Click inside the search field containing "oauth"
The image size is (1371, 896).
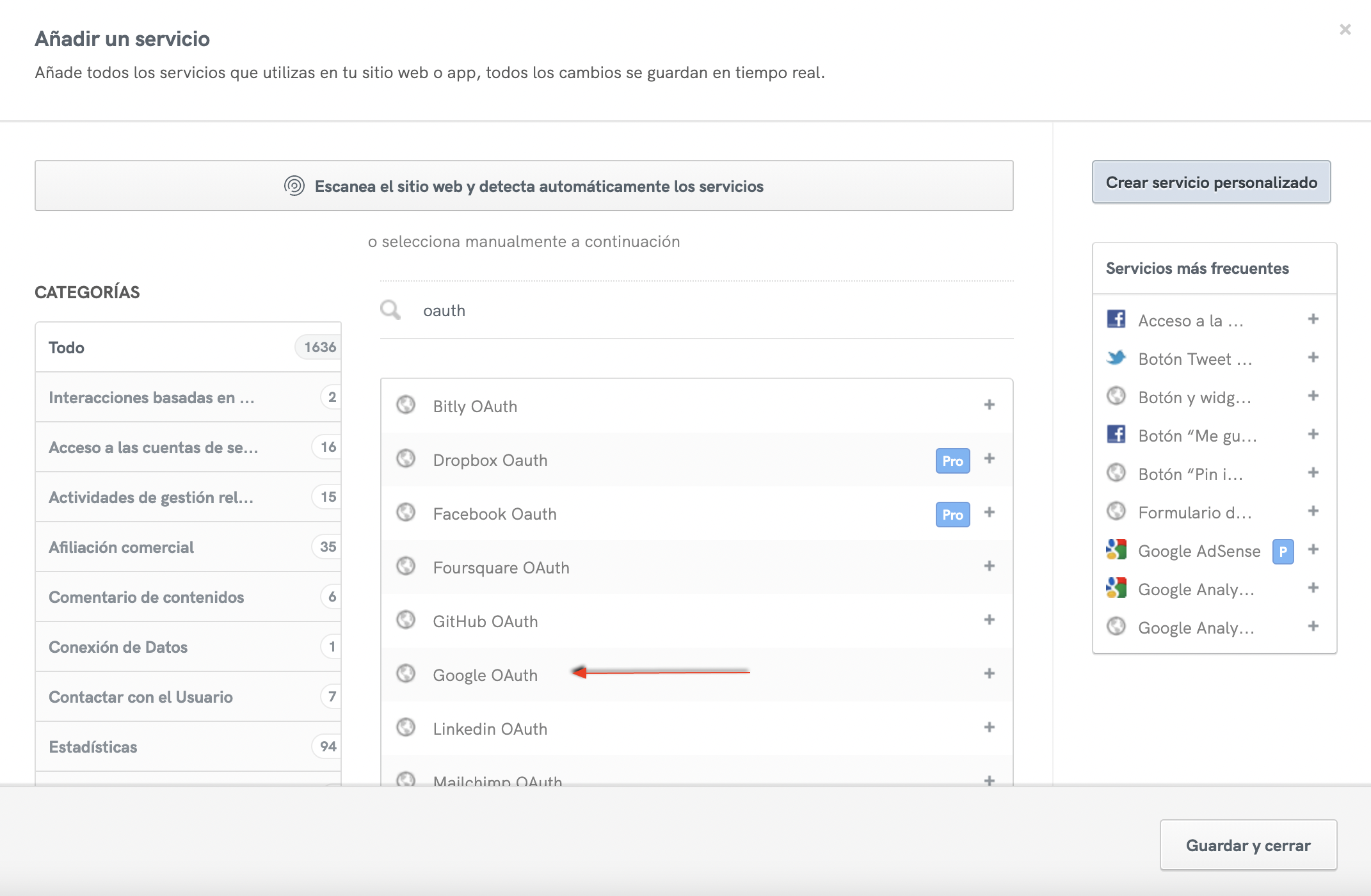tap(576, 310)
